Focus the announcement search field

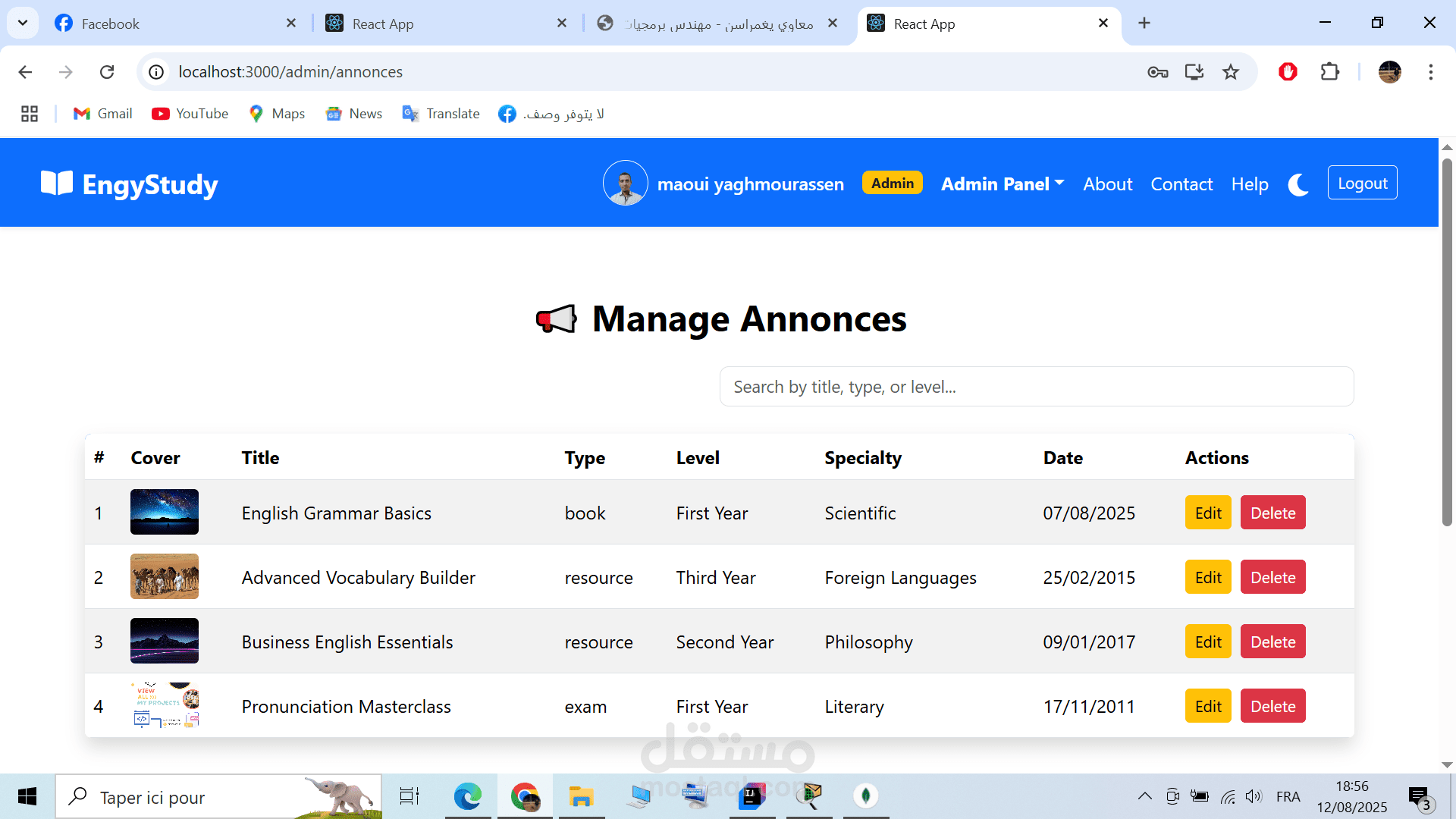click(x=1036, y=387)
